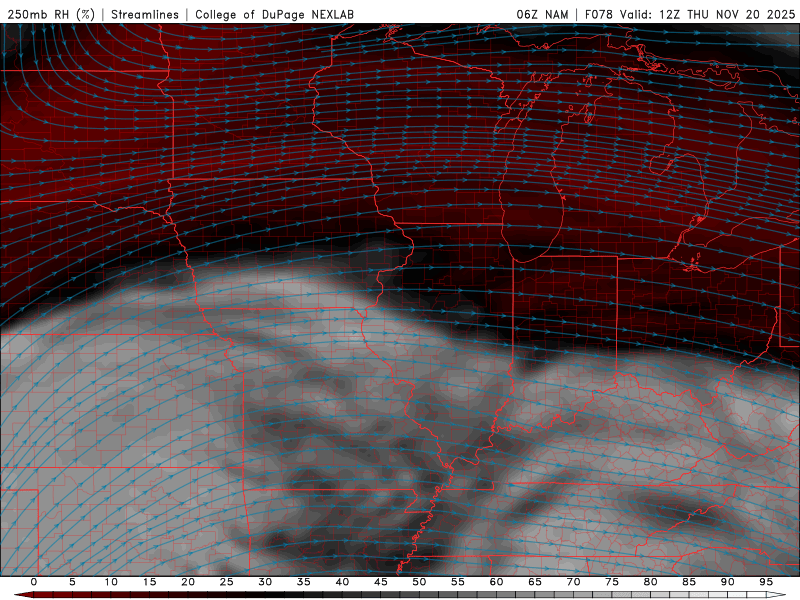Click the '25' color scale value
Viewport: 800px width, 600px height.
pyautogui.click(x=227, y=582)
